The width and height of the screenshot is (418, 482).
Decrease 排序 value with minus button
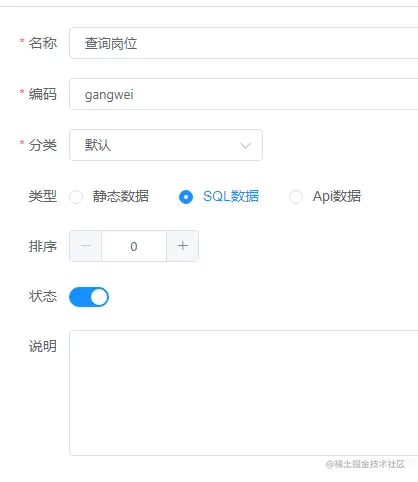(x=86, y=246)
